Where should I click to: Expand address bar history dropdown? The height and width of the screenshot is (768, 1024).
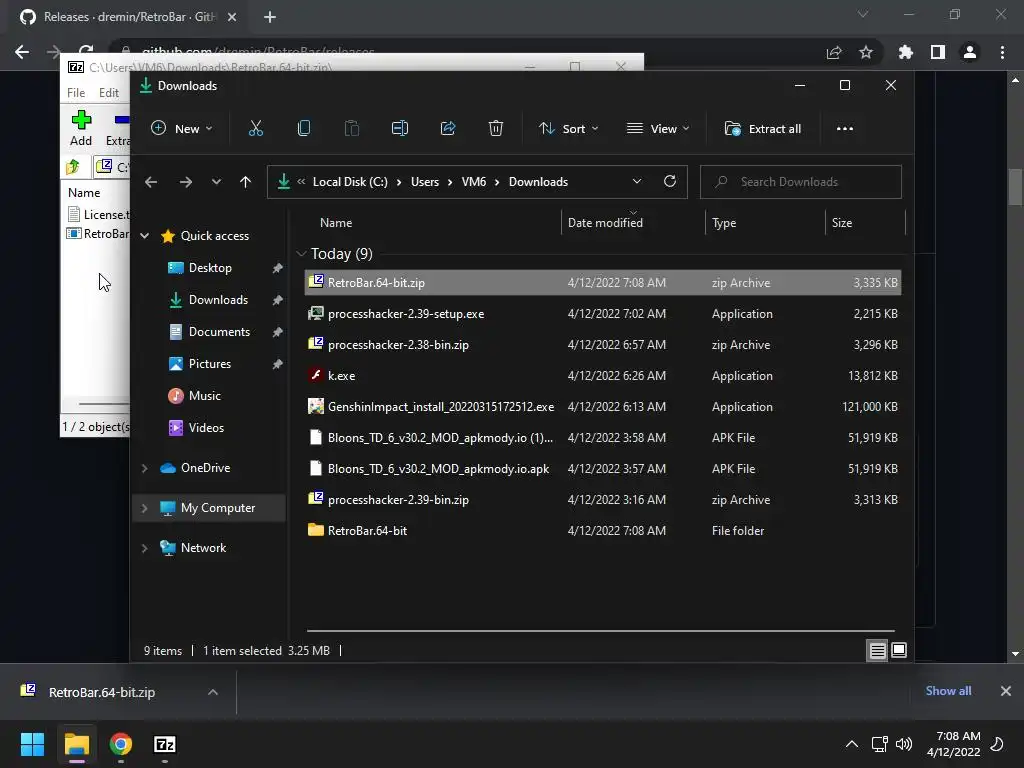pos(637,182)
